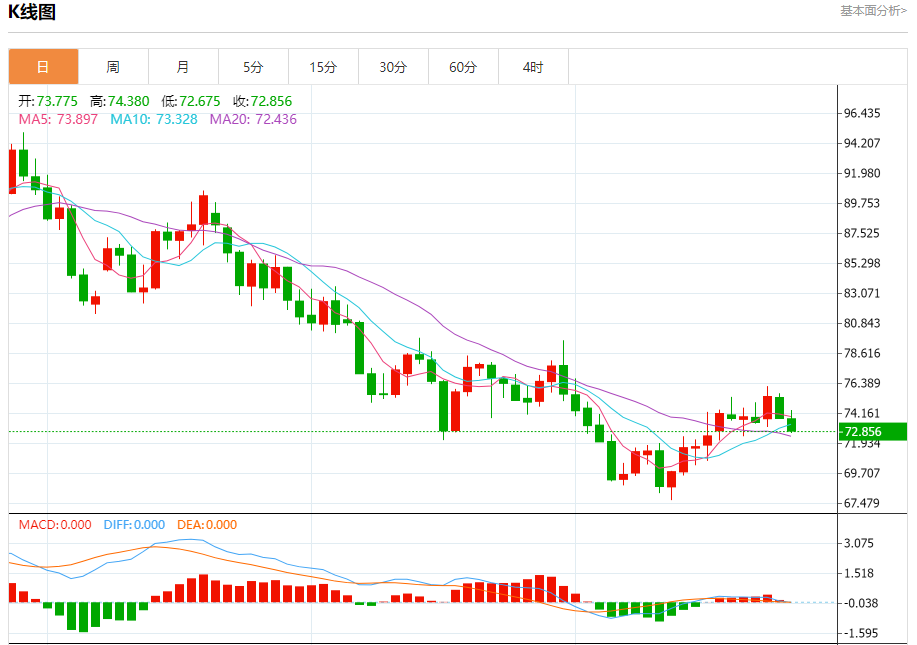The image size is (917, 645).
Task: Click the 78.616 price axis label
Action: click(x=862, y=353)
